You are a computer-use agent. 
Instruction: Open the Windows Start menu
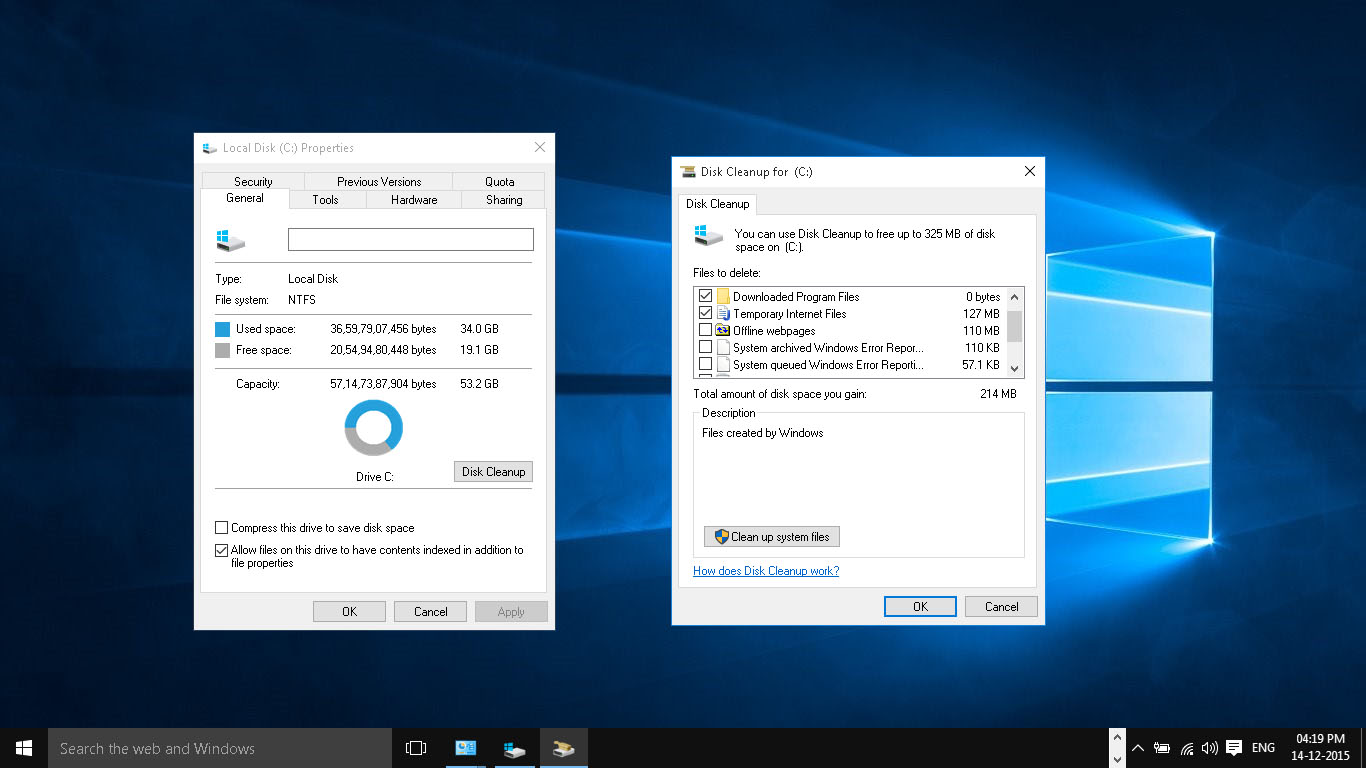point(24,748)
